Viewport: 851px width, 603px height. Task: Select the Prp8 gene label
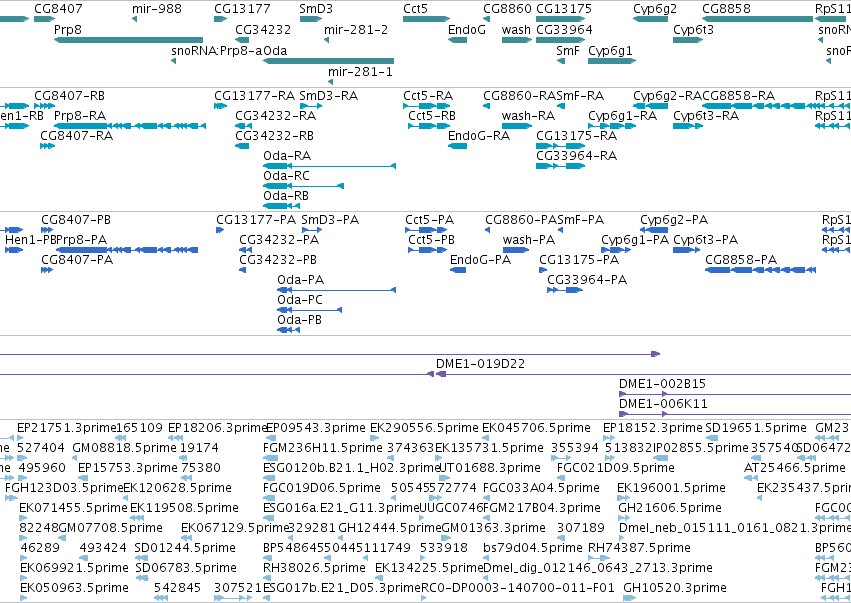click(x=68, y=29)
